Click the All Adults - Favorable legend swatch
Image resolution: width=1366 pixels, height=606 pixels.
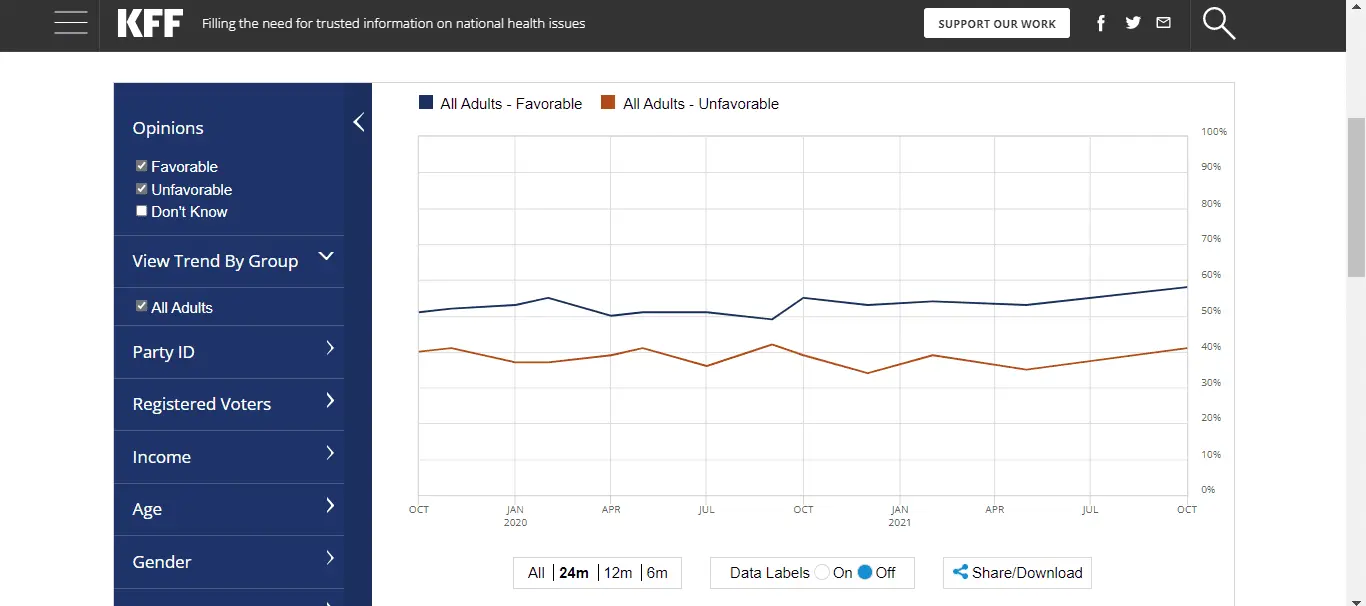click(x=426, y=103)
